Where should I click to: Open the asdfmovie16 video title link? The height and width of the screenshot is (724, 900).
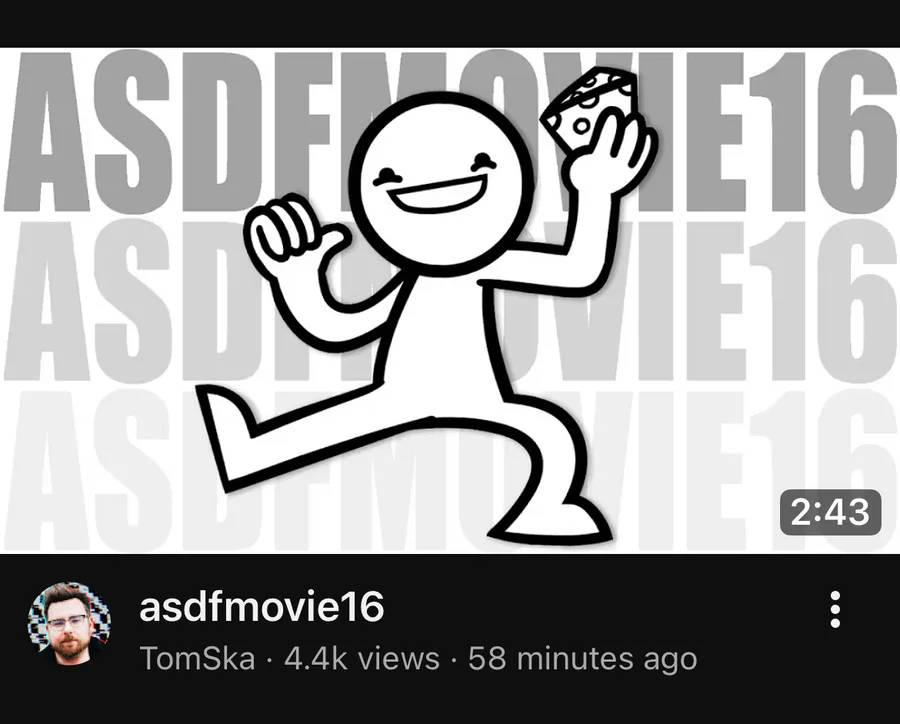point(261,607)
